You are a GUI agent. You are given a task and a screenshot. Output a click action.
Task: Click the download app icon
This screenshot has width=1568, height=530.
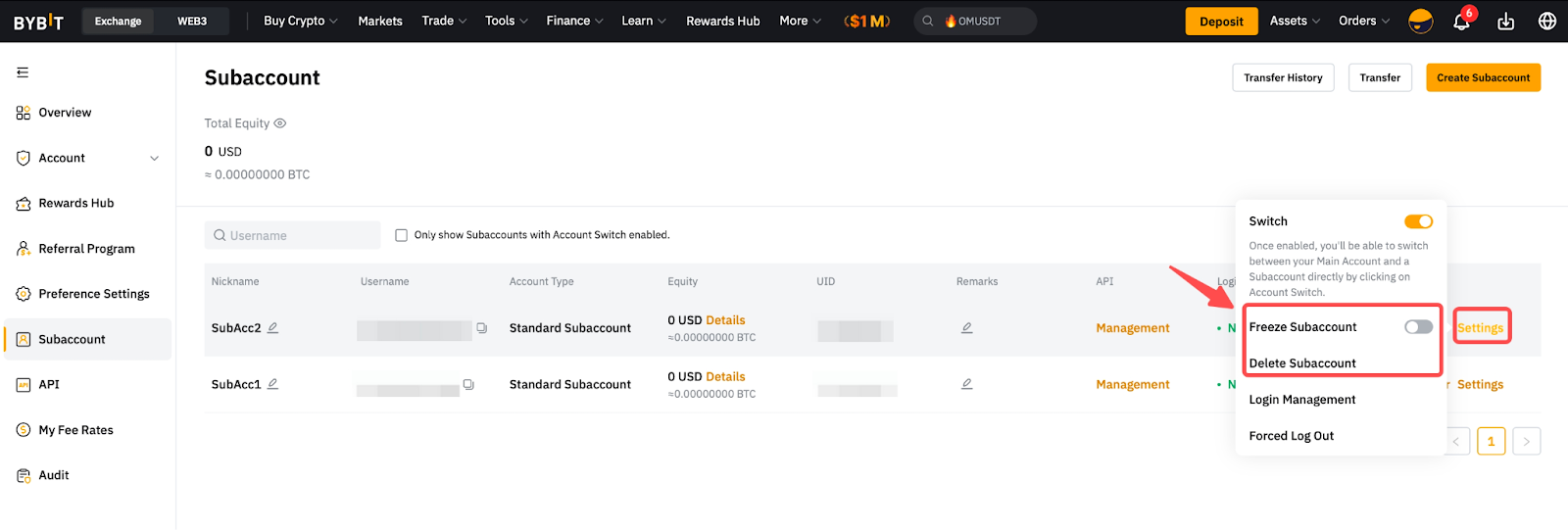1505,22
